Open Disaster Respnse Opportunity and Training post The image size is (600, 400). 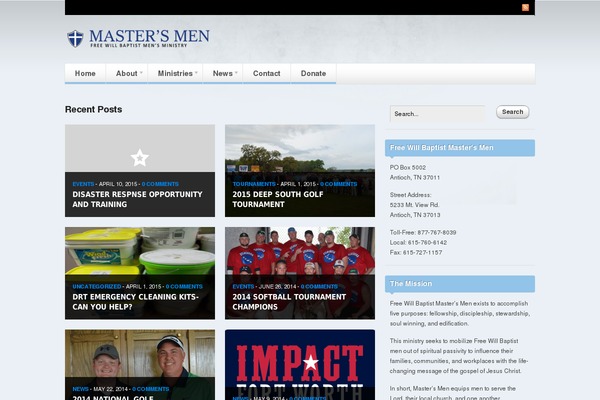(137, 199)
